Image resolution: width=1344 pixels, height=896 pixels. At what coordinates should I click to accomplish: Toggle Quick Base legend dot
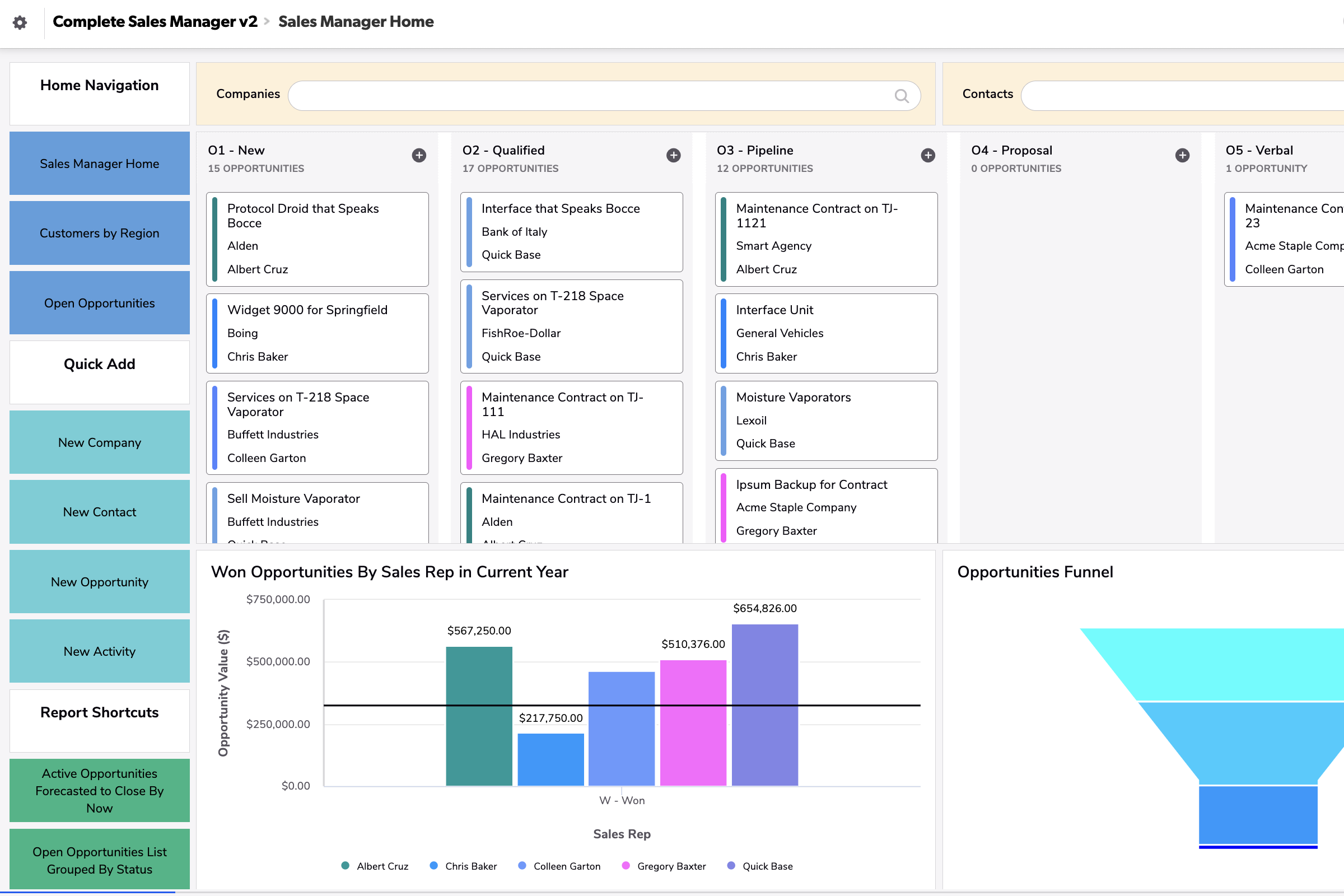[x=731, y=866]
